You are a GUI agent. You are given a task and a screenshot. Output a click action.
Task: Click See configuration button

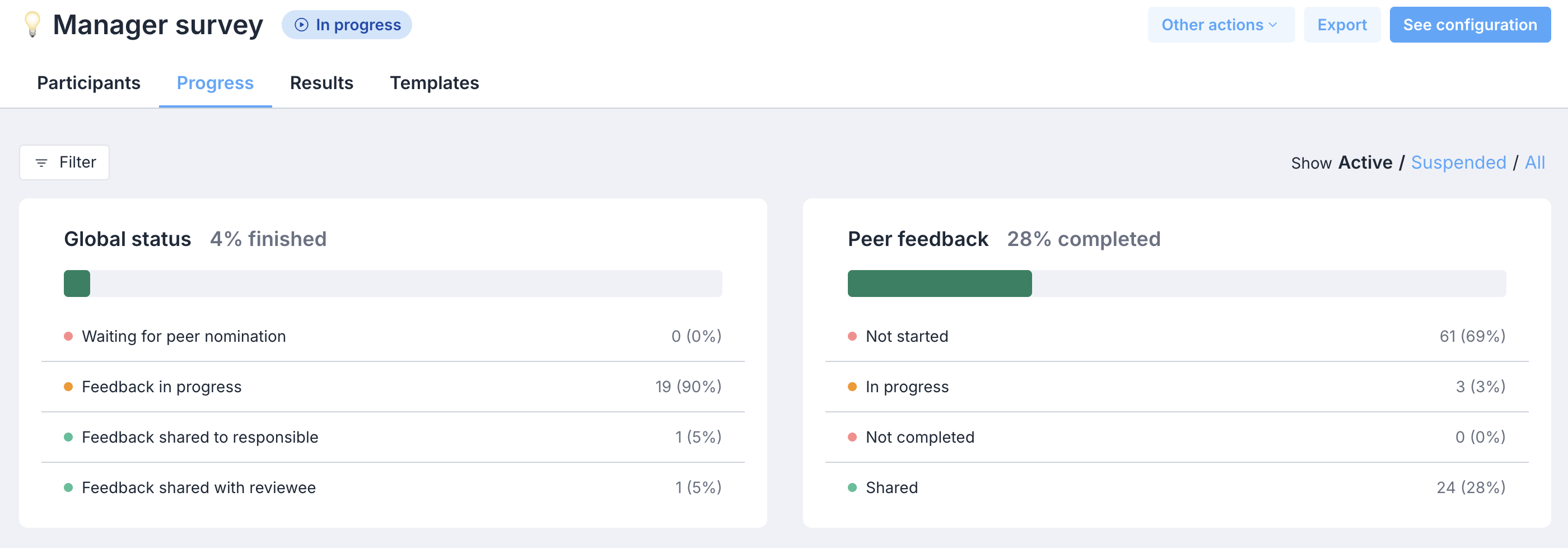point(1469,25)
